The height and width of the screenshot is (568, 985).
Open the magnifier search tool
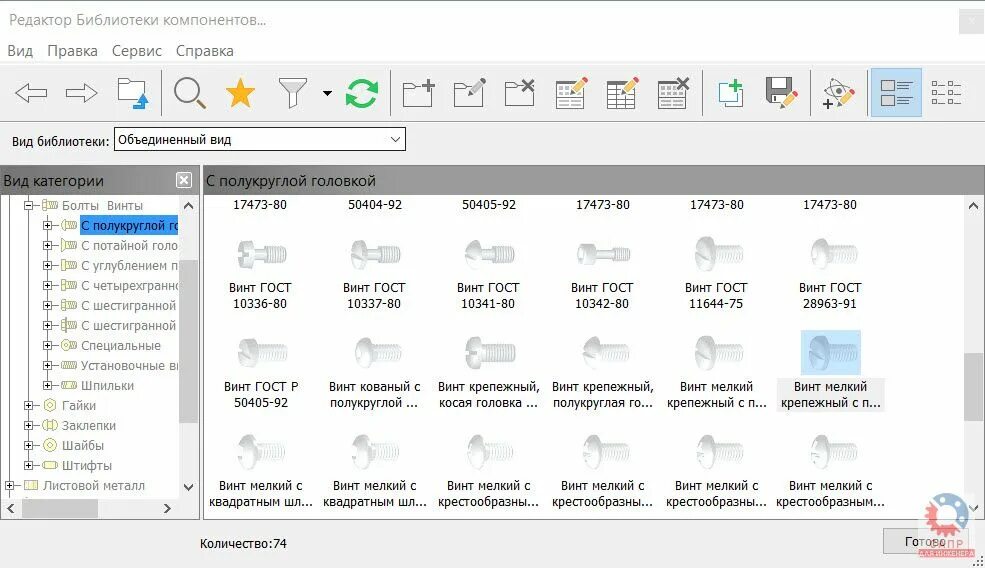click(x=190, y=93)
